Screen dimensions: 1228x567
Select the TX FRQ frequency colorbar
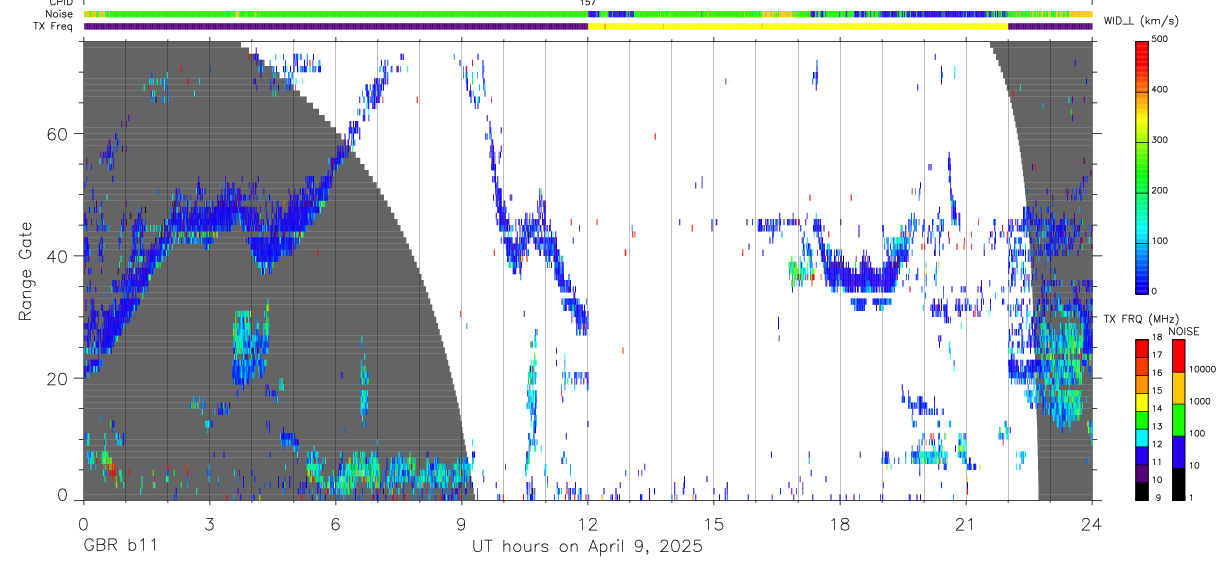[1141, 420]
